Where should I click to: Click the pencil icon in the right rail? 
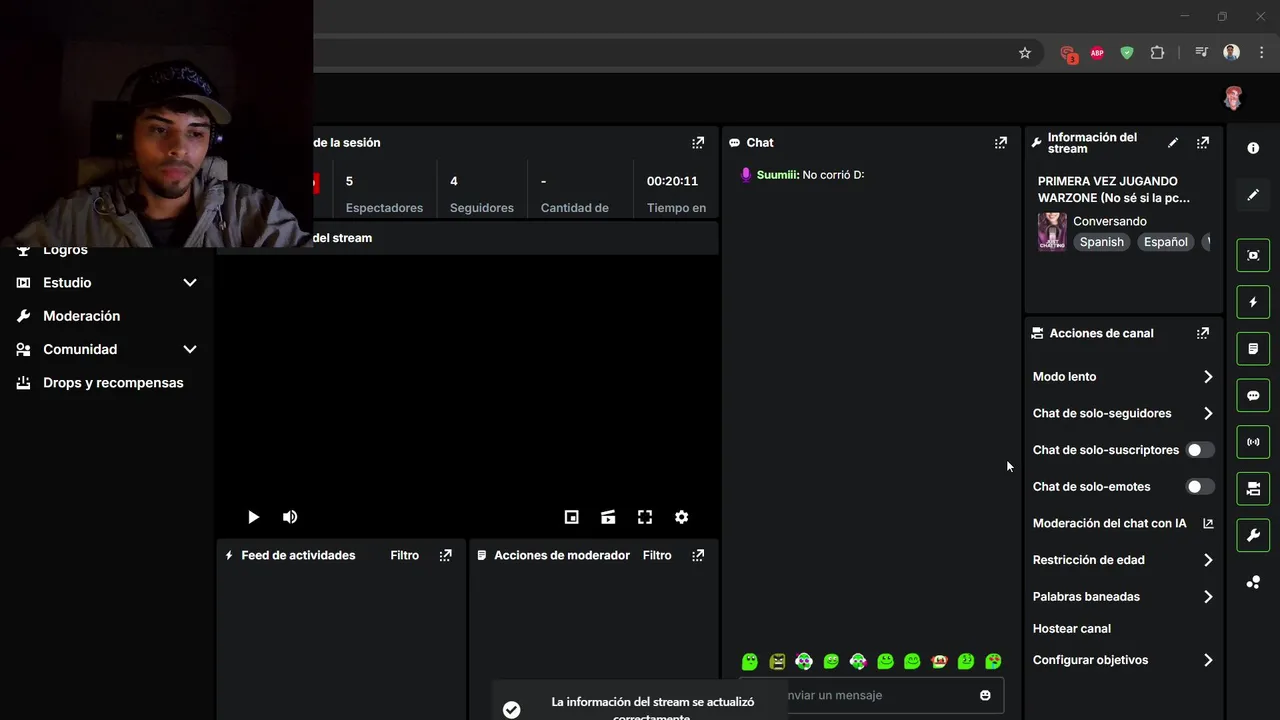(x=1253, y=195)
